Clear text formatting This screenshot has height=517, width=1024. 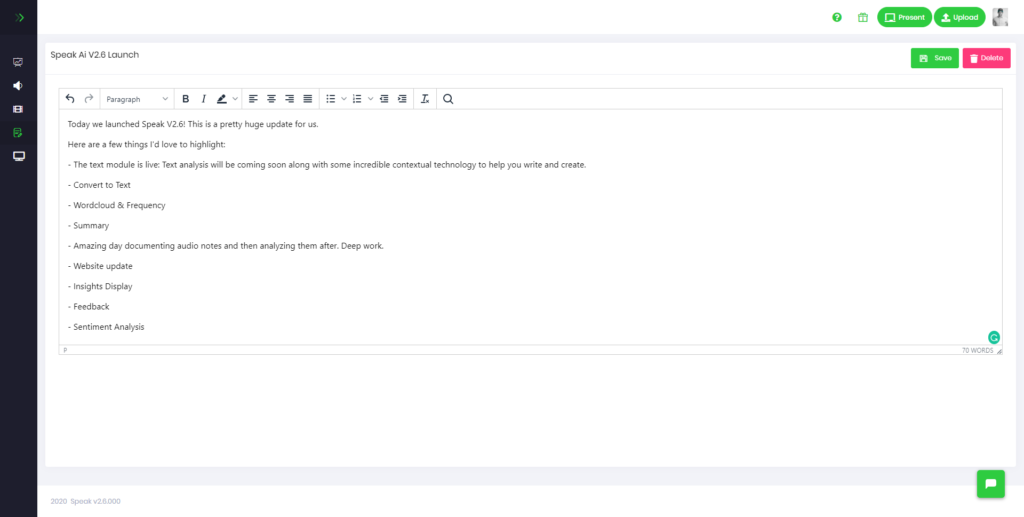pos(425,99)
